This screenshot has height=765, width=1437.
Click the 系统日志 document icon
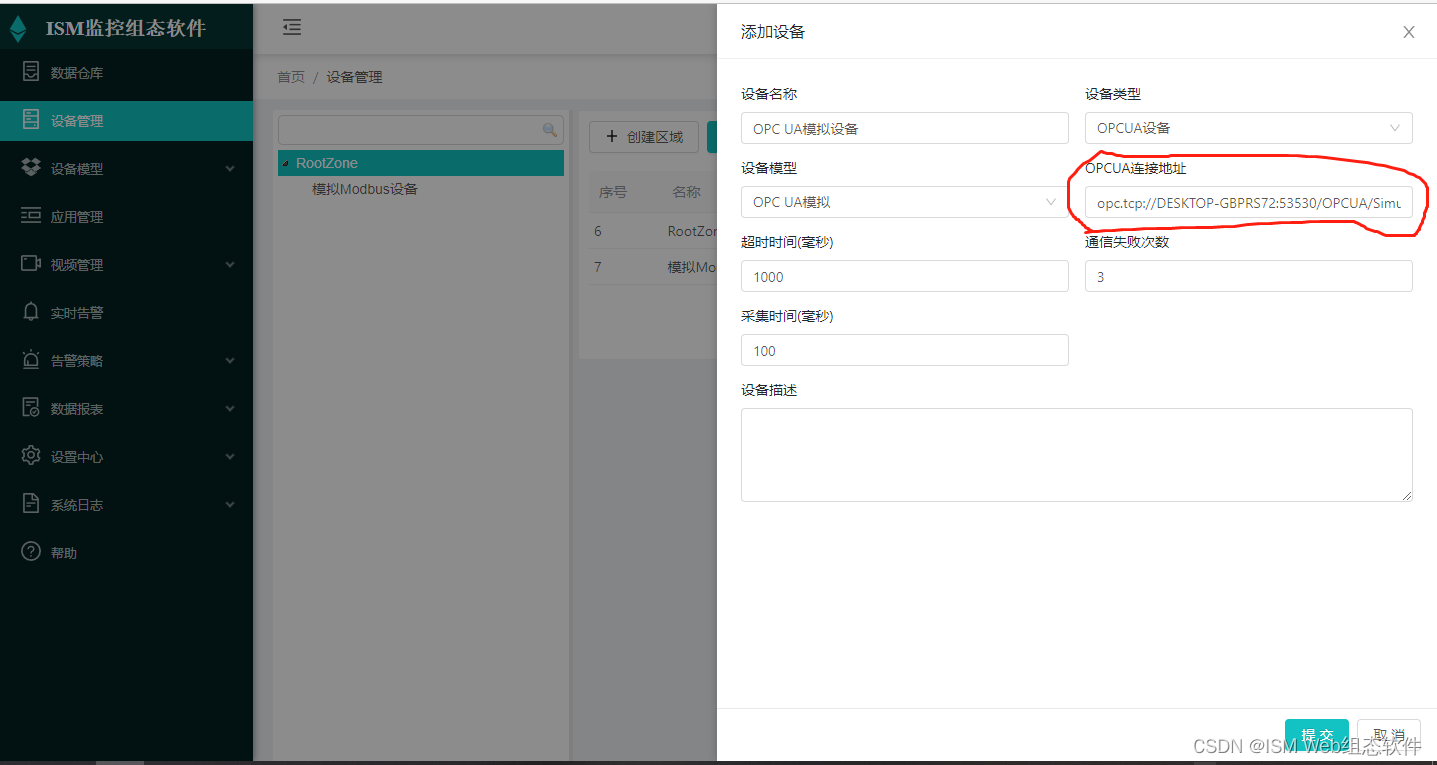pos(32,504)
